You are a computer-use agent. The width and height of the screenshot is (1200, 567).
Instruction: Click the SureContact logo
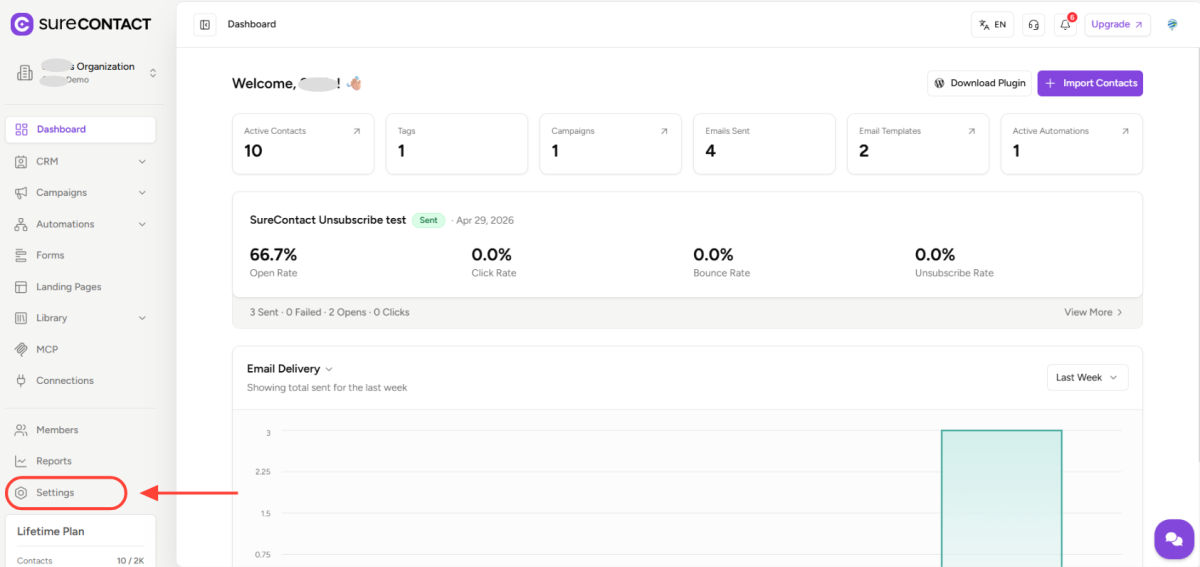pyautogui.click(x=81, y=24)
